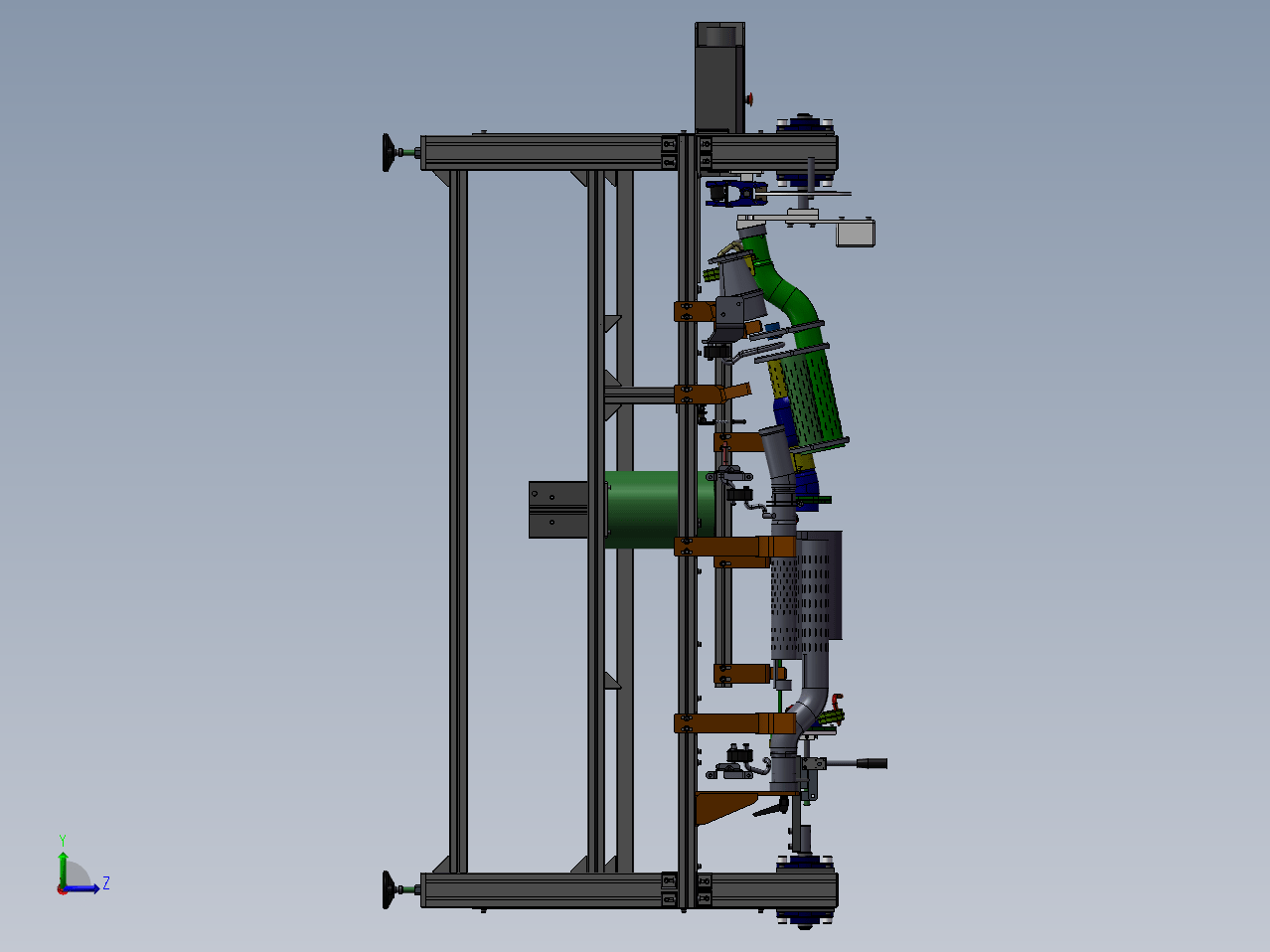The image size is (1270, 952).
Task: Click the black lever handle grip
Action: [872, 763]
